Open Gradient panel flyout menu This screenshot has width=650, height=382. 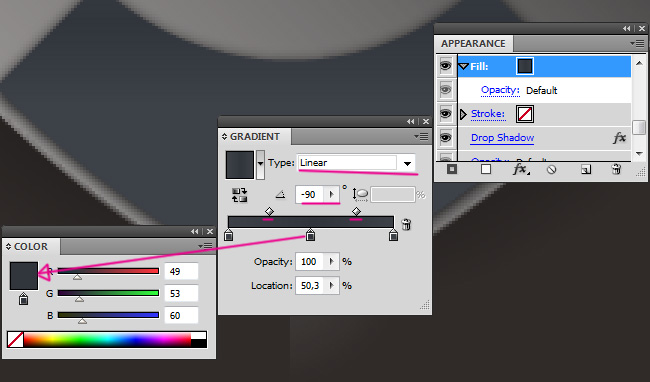421,136
